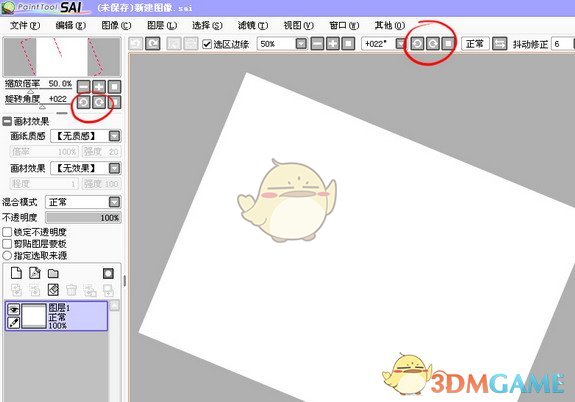Click the trash delete layer icon
575x402 pixels.
pos(72,290)
